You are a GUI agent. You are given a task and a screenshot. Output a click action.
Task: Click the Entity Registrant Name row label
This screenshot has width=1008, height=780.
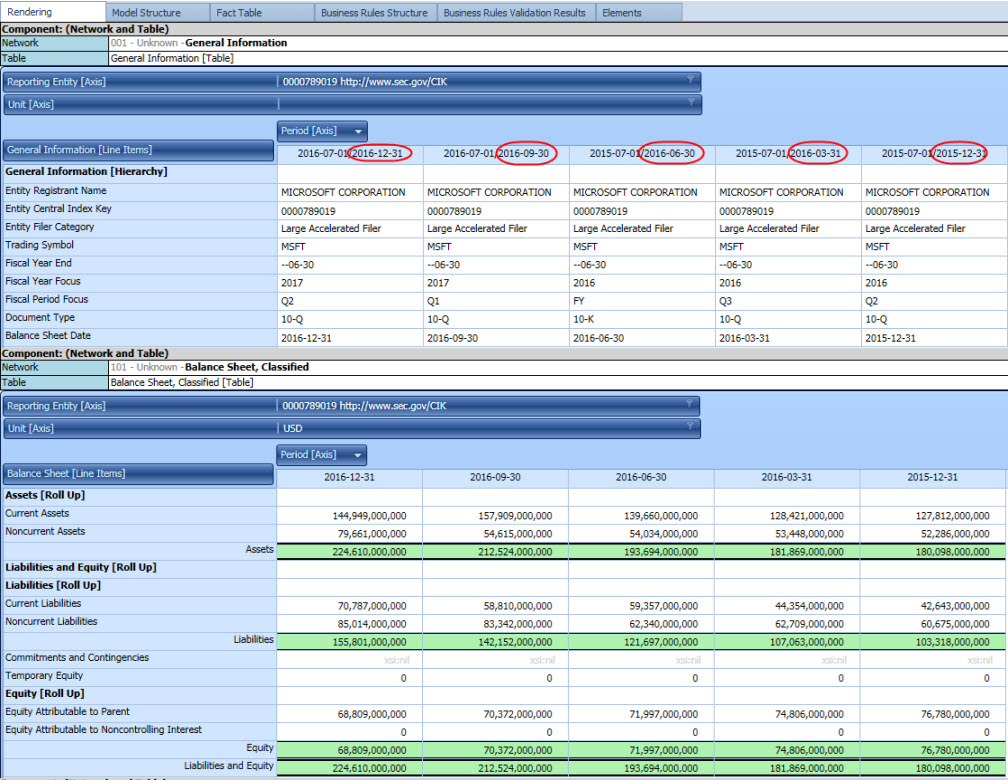pyautogui.click(x=56, y=191)
